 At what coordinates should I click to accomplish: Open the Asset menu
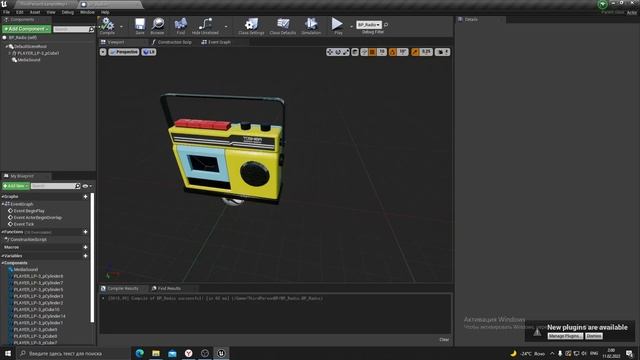pos(35,12)
